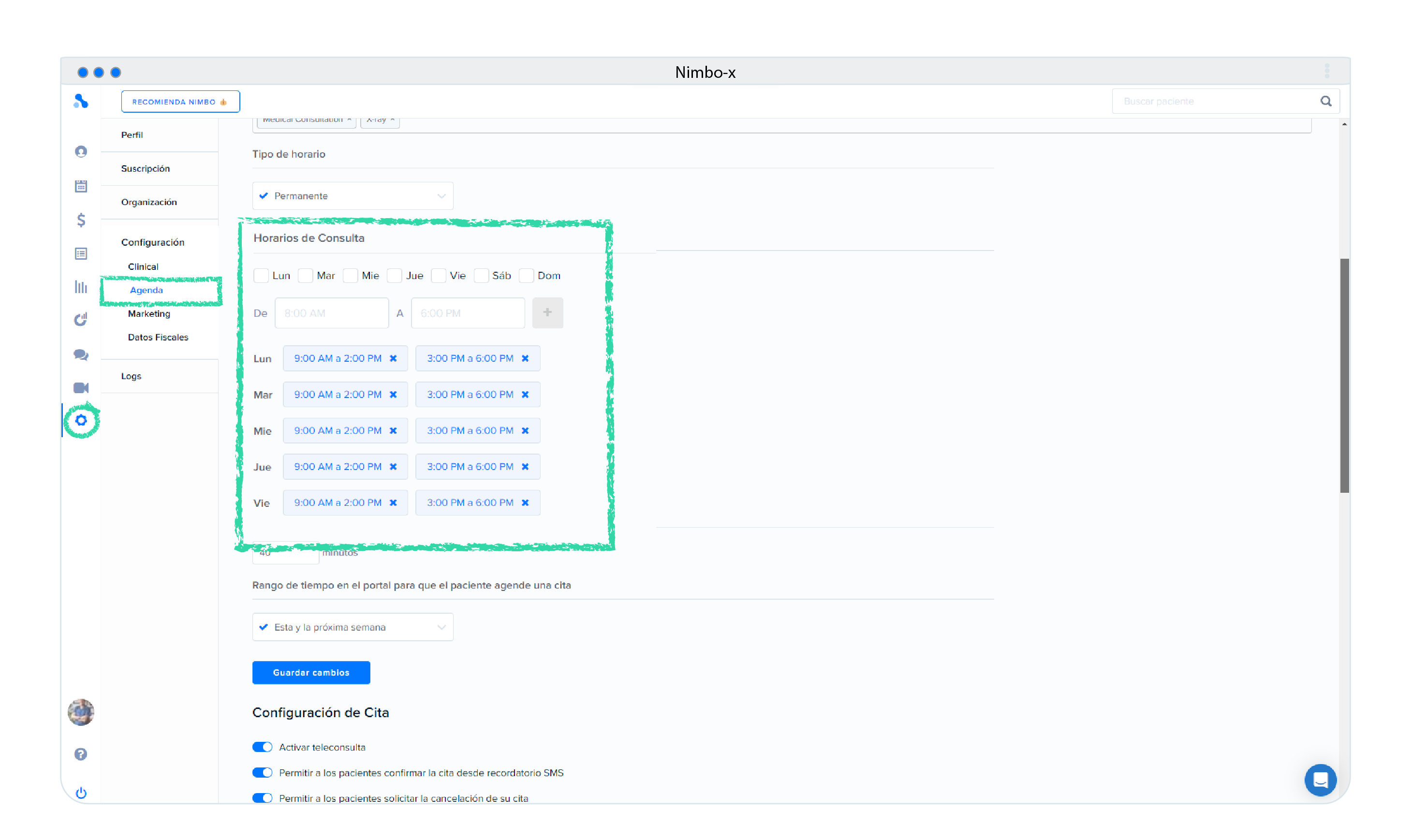
Task: Open the bar chart statistics icon
Action: [81, 287]
